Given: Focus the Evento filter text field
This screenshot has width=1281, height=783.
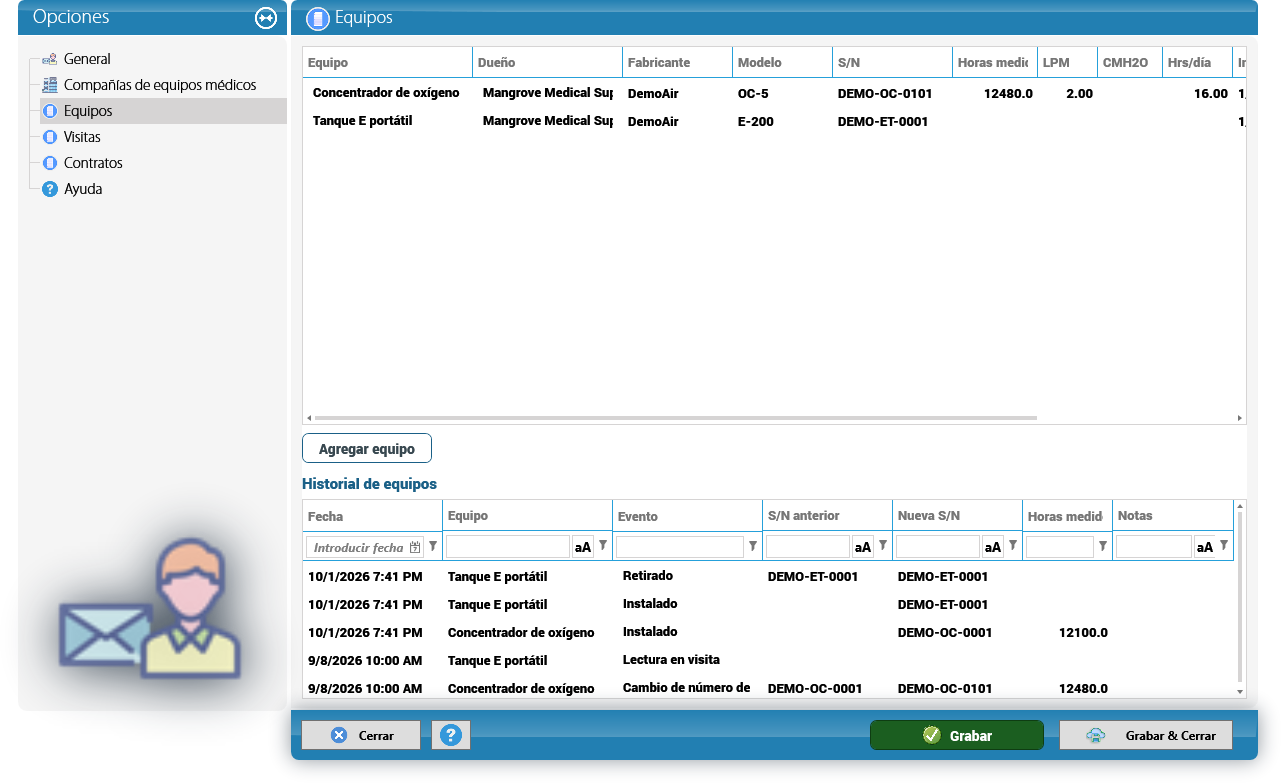Looking at the screenshot, I should tap(680, 547).
